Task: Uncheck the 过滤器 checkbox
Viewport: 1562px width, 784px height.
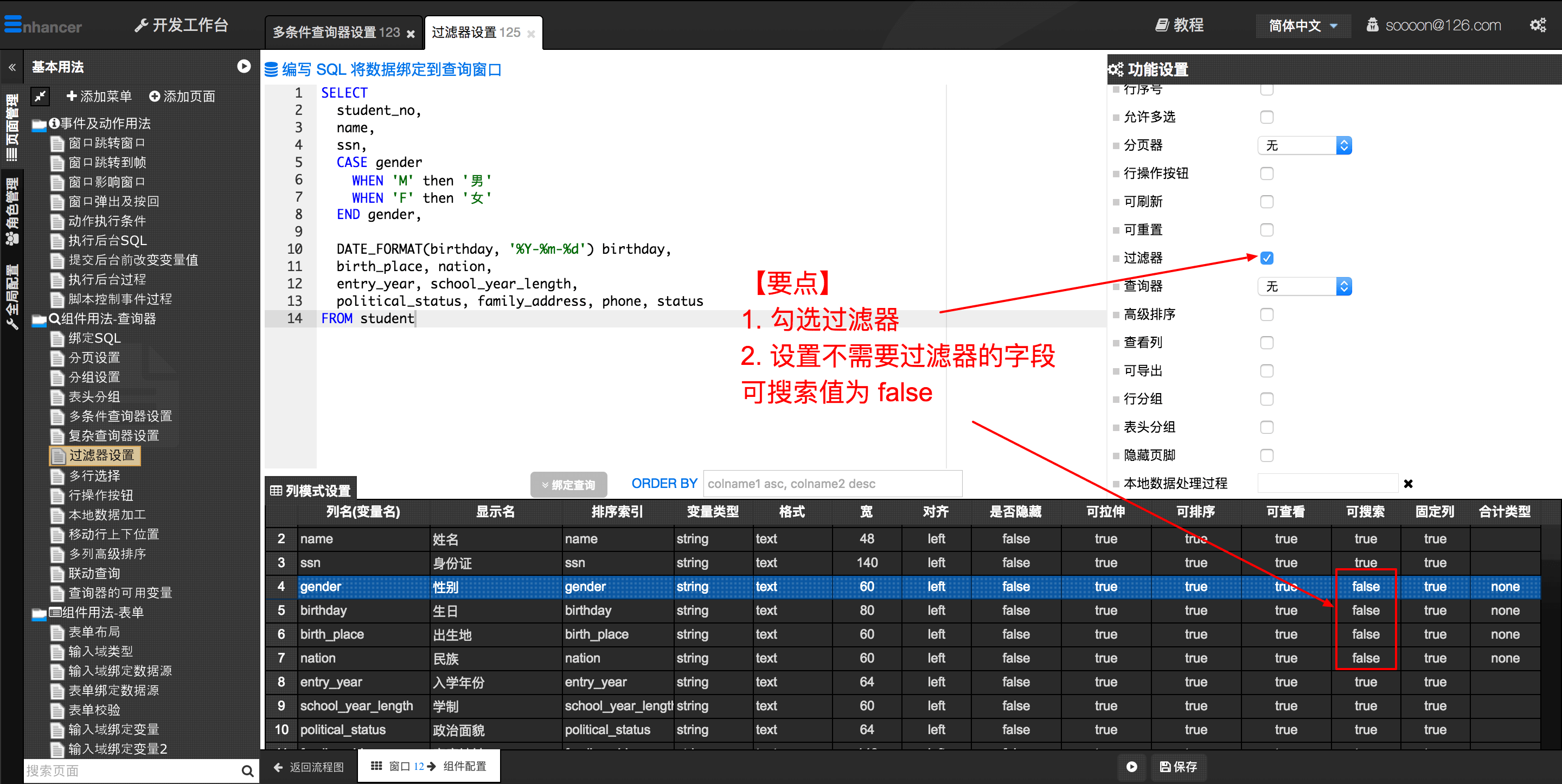Action: coord(1266,258)
